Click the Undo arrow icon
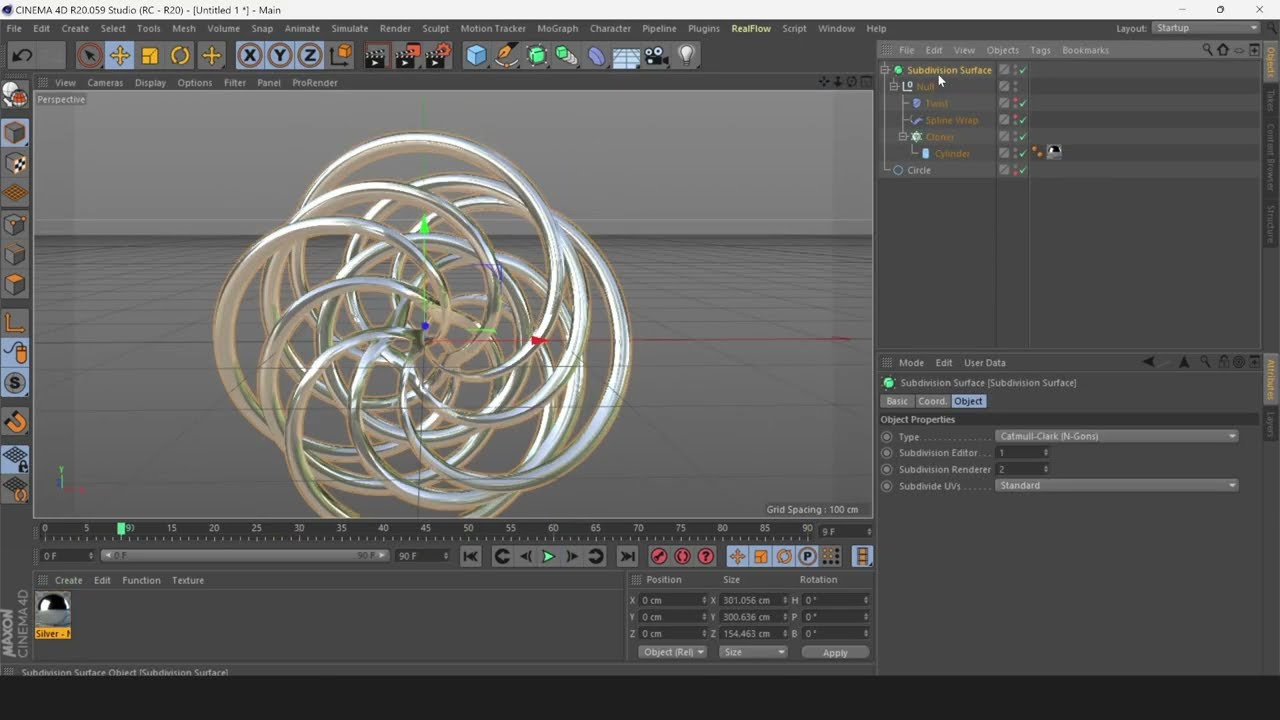The image size is (1280, 720). (21, 56)
